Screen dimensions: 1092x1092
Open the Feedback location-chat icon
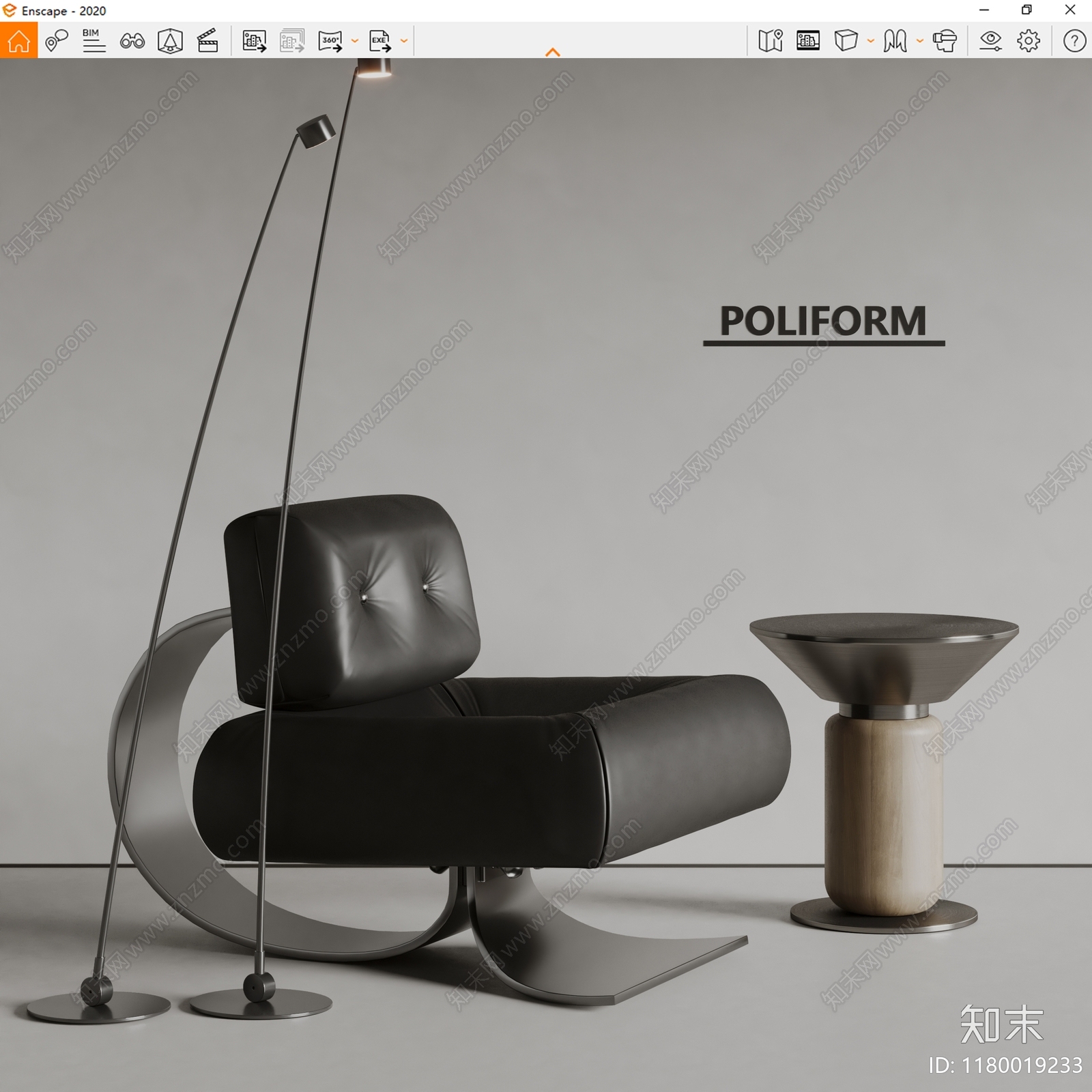click(x=57, y=41)
